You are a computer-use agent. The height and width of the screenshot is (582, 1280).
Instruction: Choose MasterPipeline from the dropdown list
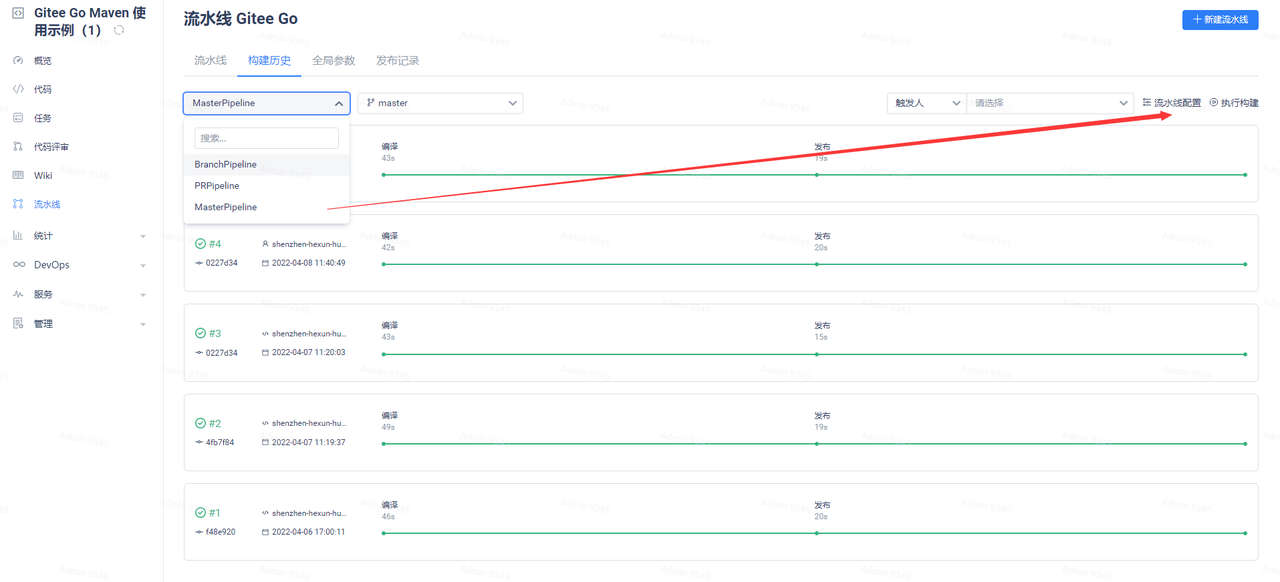pos(266,207)
